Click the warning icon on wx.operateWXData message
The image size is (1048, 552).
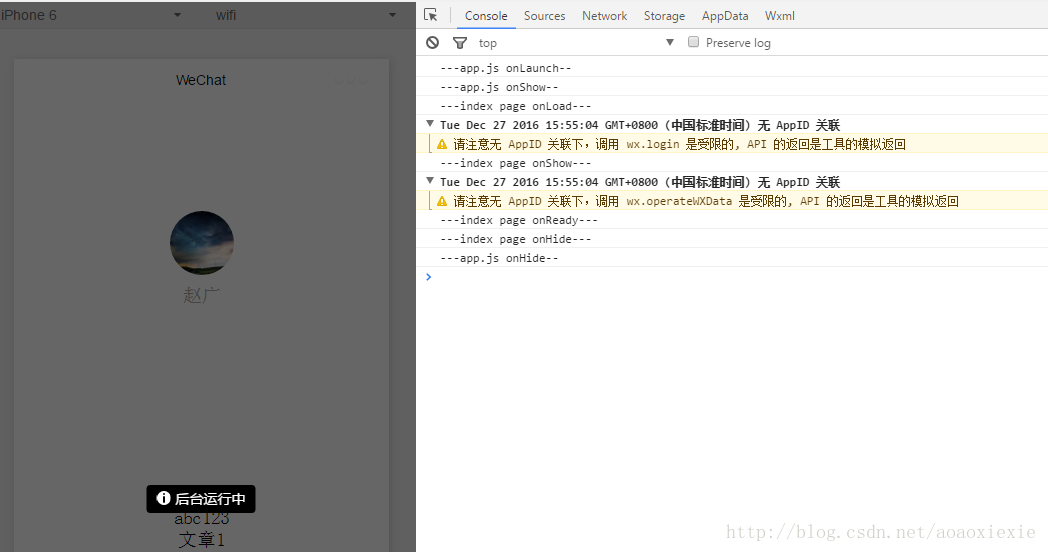pyautogui.click(x=442, y=201)
